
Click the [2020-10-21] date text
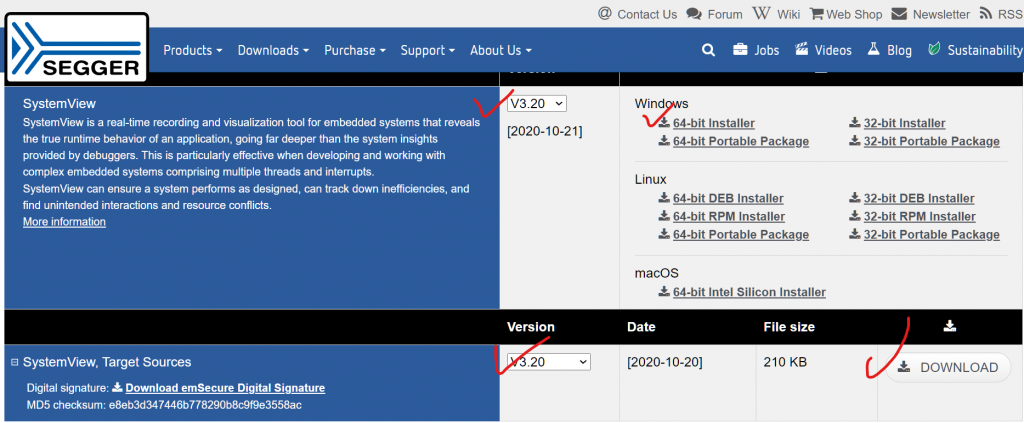click(545, 131)
